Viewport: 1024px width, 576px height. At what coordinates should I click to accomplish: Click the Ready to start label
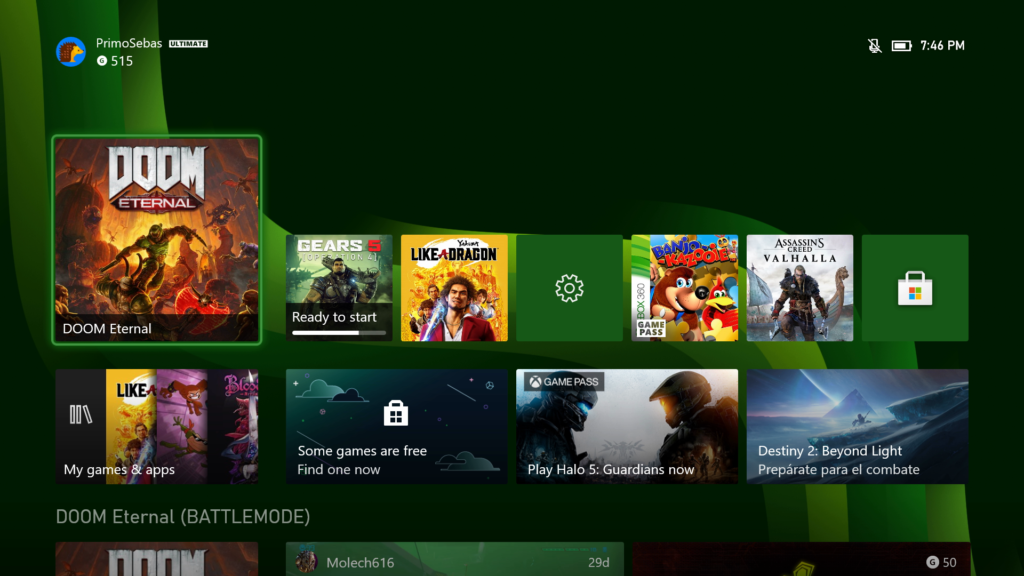[334, 317]
